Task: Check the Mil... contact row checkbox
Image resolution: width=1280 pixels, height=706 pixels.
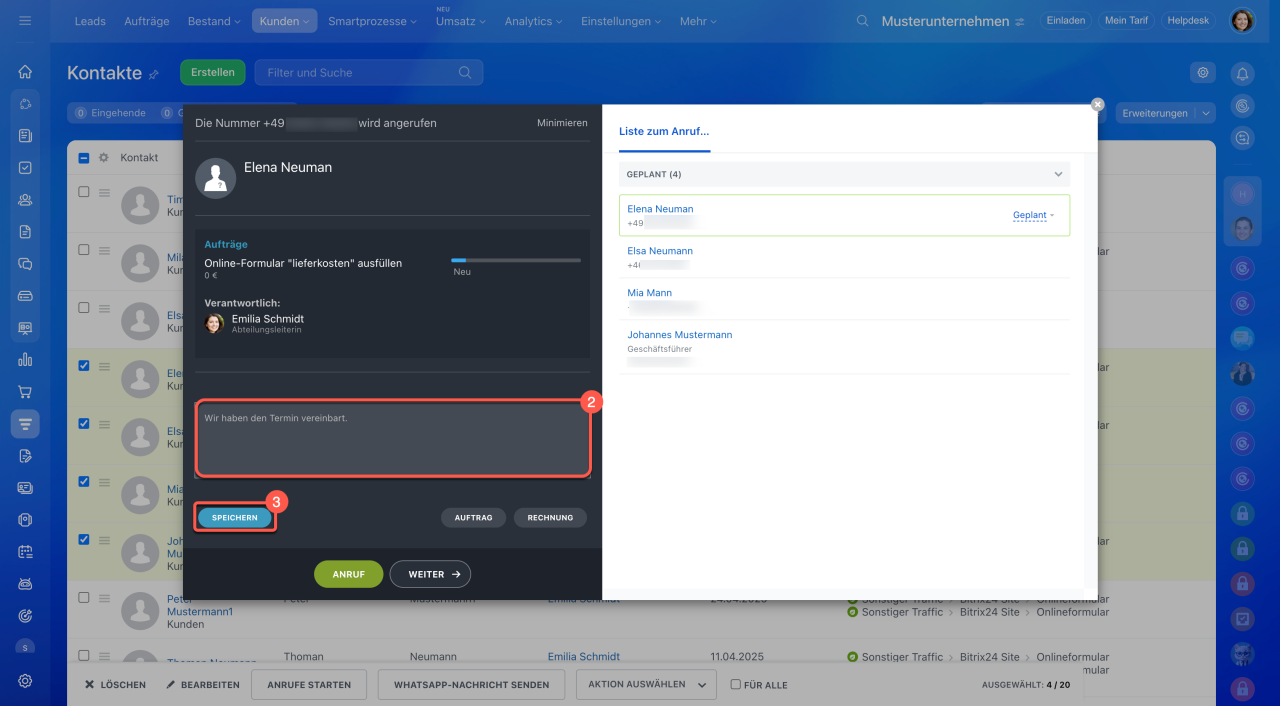Action: click(84, 250)
